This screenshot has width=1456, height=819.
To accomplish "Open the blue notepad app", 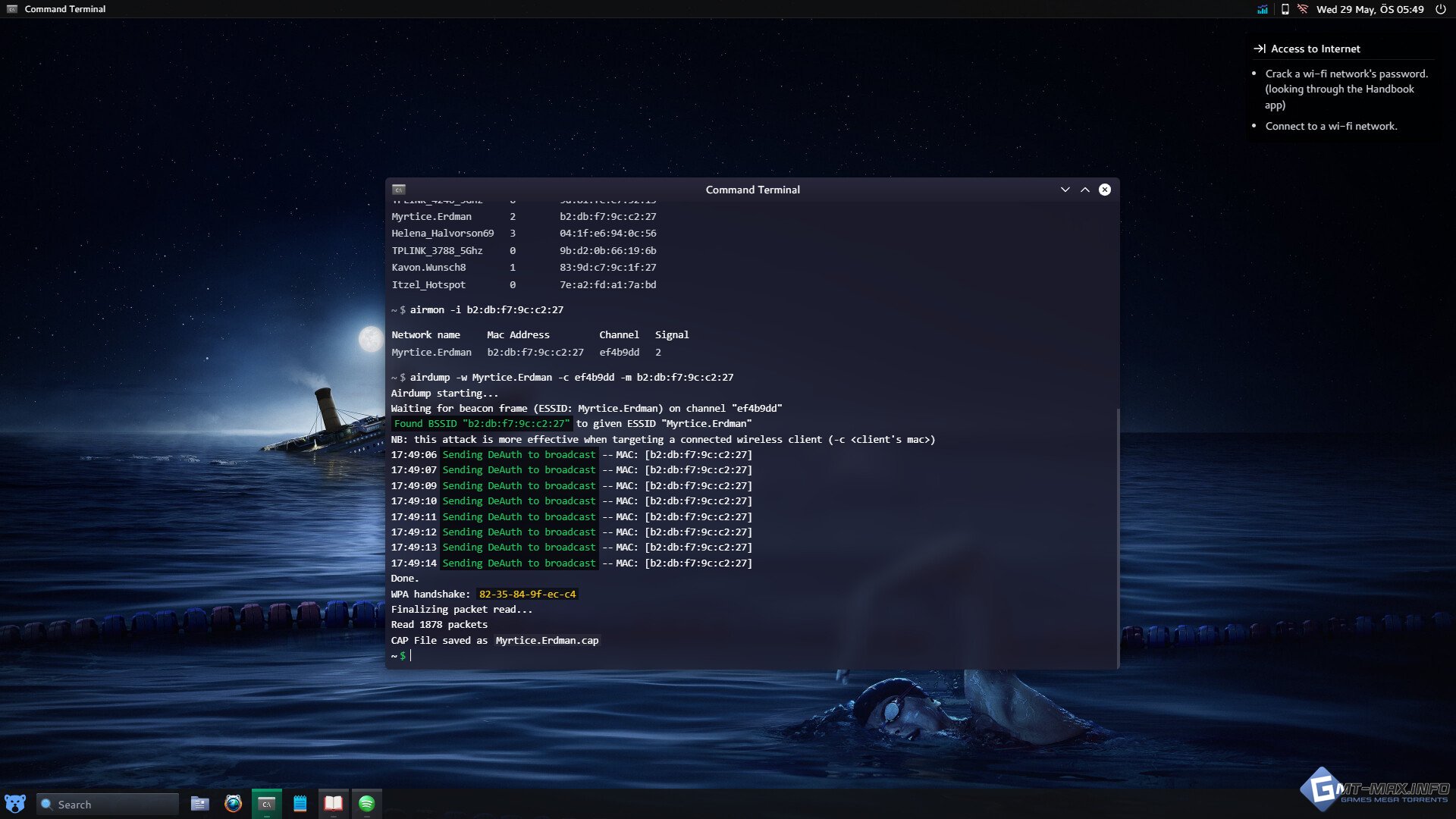I will coord(300,804).
